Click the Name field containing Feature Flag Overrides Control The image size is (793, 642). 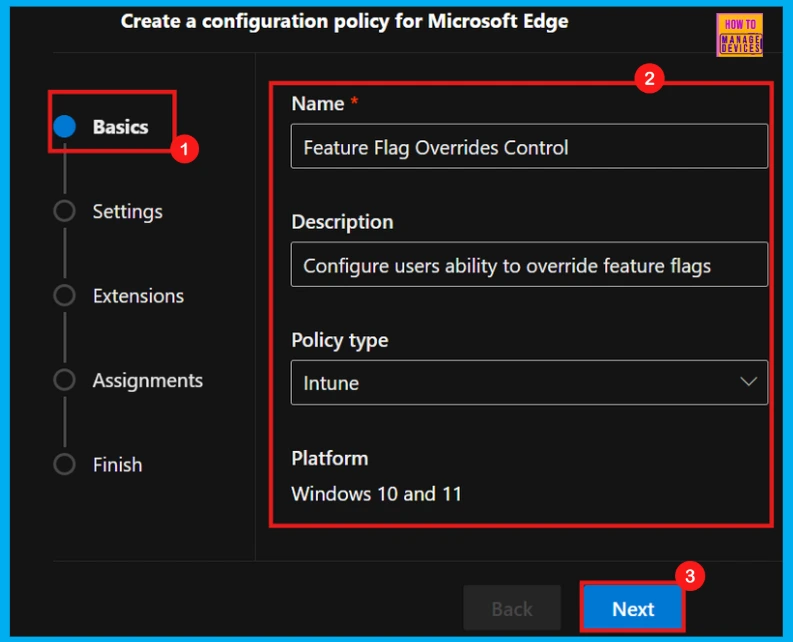coord(529,146)
